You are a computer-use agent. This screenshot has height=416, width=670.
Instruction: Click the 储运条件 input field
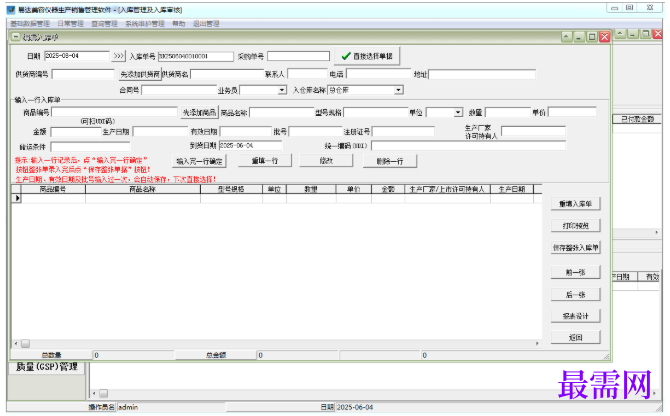pos(90,147)
